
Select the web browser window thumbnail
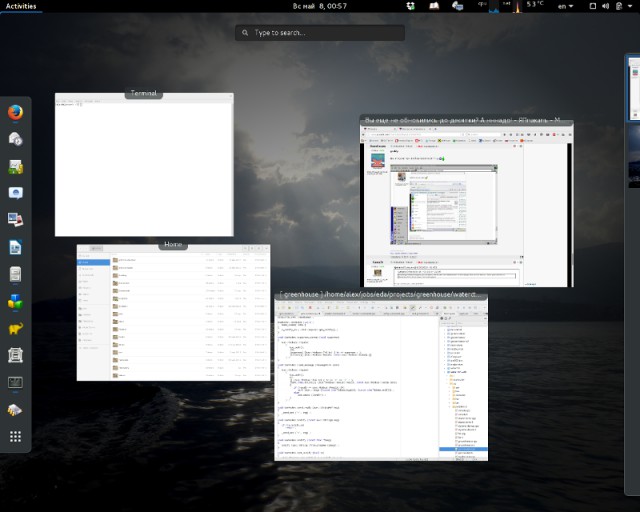coord(467,205)
